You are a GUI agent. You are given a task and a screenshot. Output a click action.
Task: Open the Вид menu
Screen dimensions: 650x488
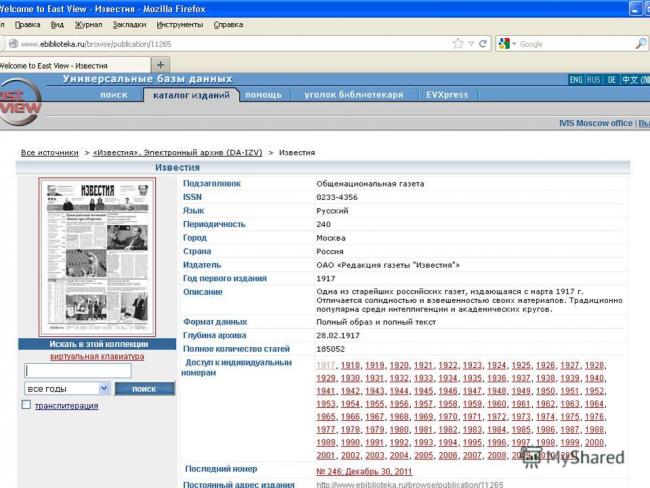tap(57, 25)
